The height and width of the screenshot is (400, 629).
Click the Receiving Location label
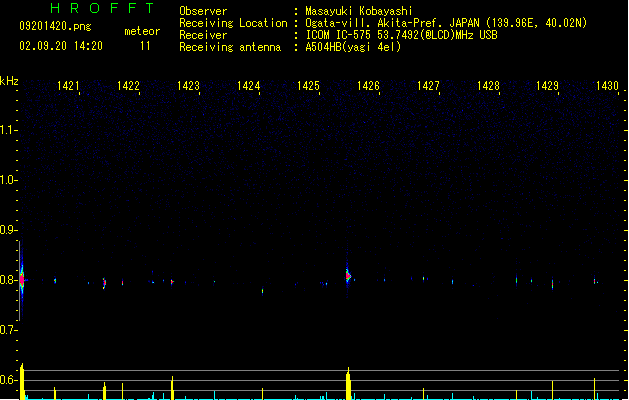click(233, 23)
